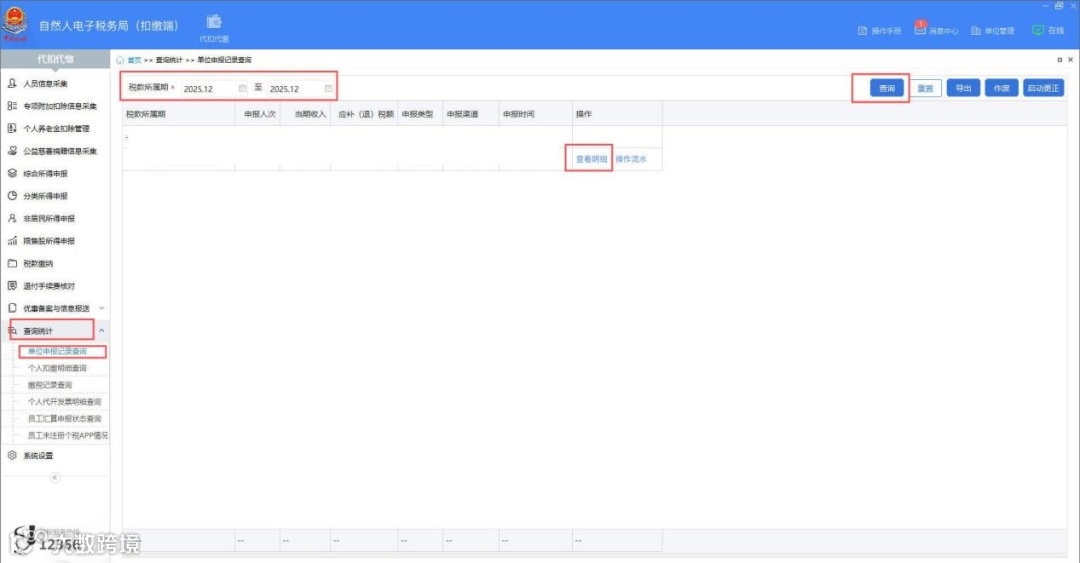Click the 代扣代缴 module icon in header
Image resolution: width=1080 pixels, height=563 pixels.
coord(214,28)
